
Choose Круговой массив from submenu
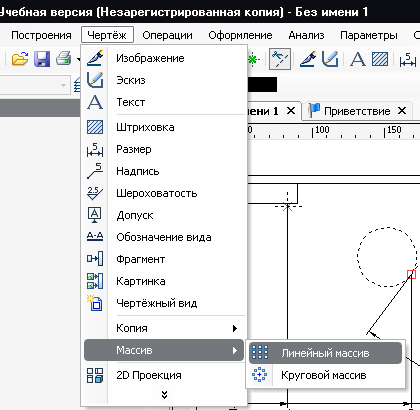coord(325,375)
